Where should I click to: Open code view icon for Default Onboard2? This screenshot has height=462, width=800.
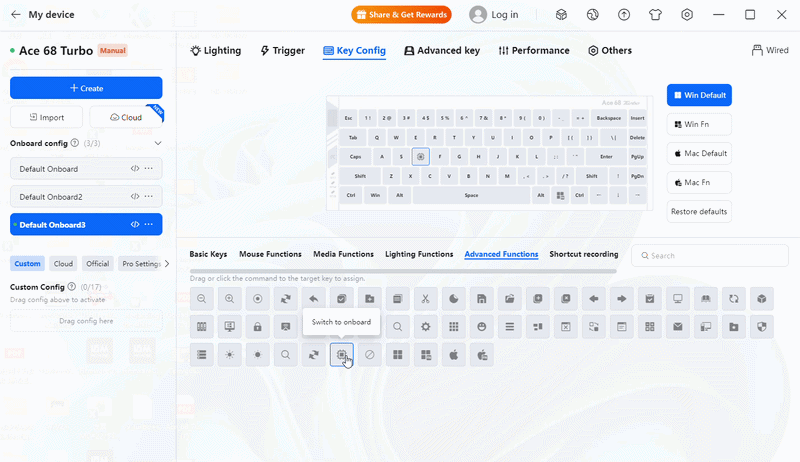click(135, 196)
